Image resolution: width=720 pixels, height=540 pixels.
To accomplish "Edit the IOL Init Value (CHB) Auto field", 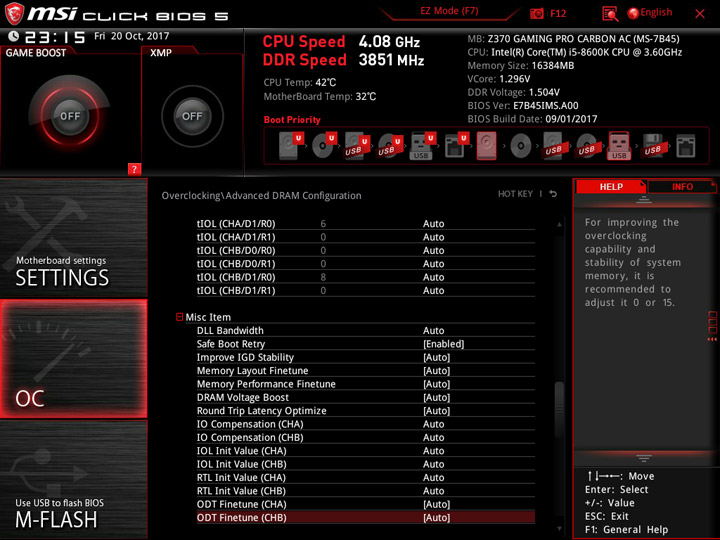I will click(433, 464).
